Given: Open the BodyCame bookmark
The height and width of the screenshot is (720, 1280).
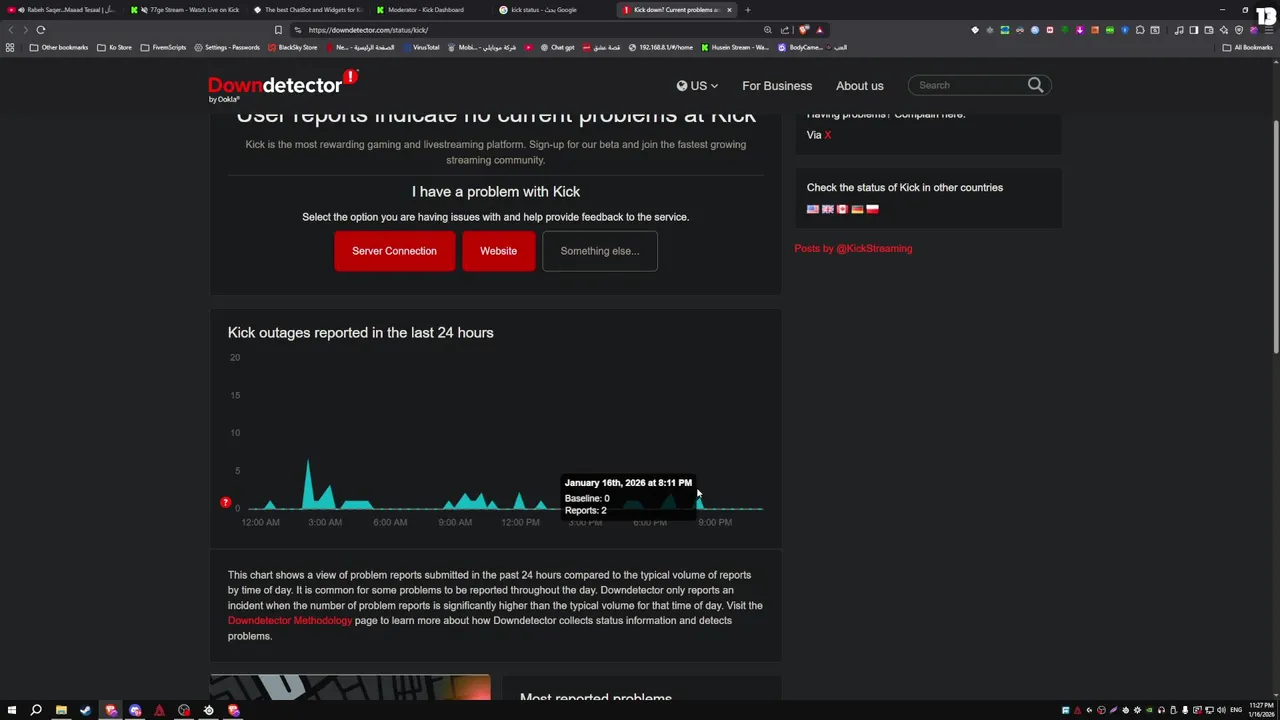Looking at the screenshot, I should coord(800,47).
